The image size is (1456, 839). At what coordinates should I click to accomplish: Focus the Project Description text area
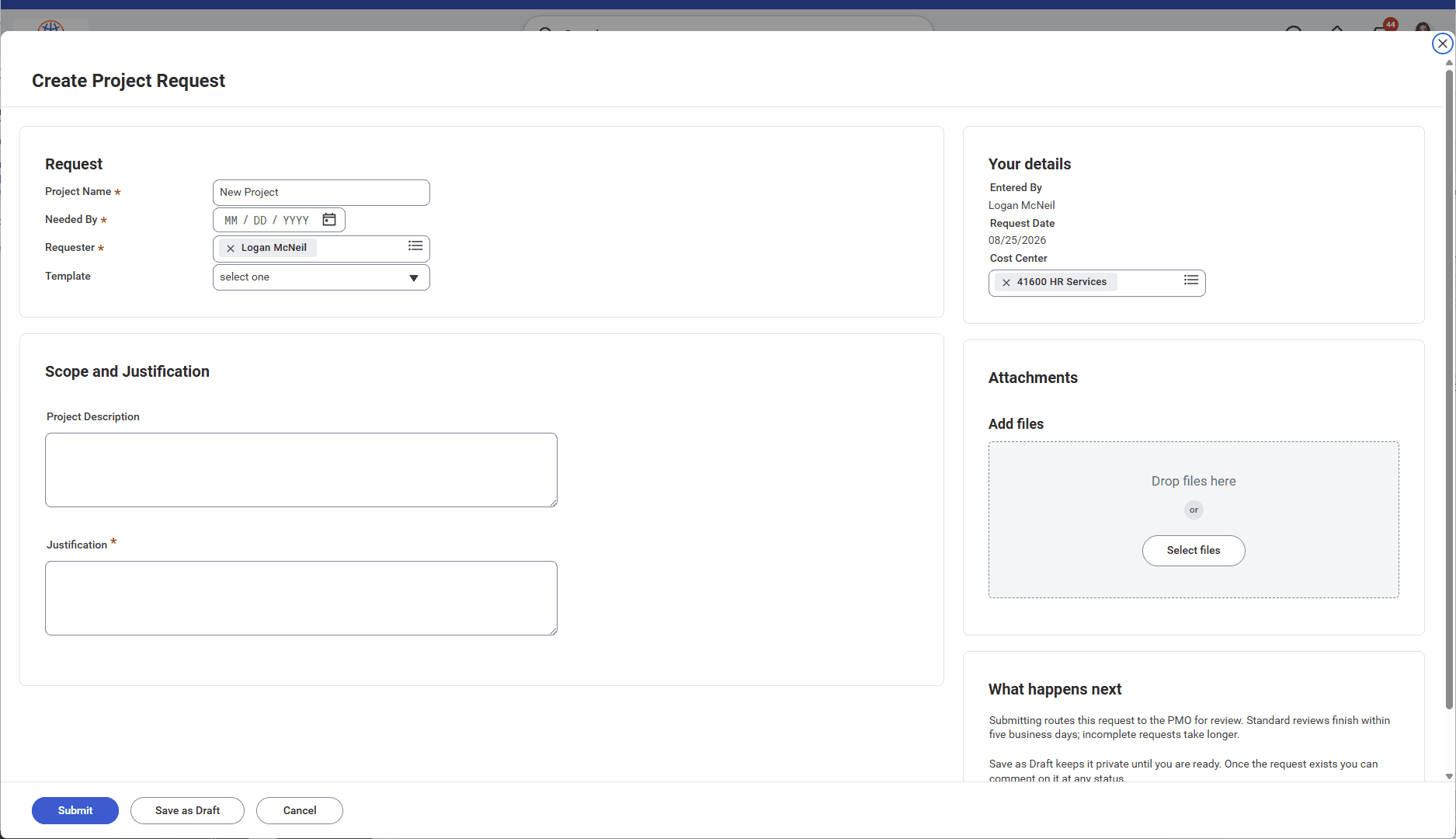pyautogui.click(x=301, y=470)
